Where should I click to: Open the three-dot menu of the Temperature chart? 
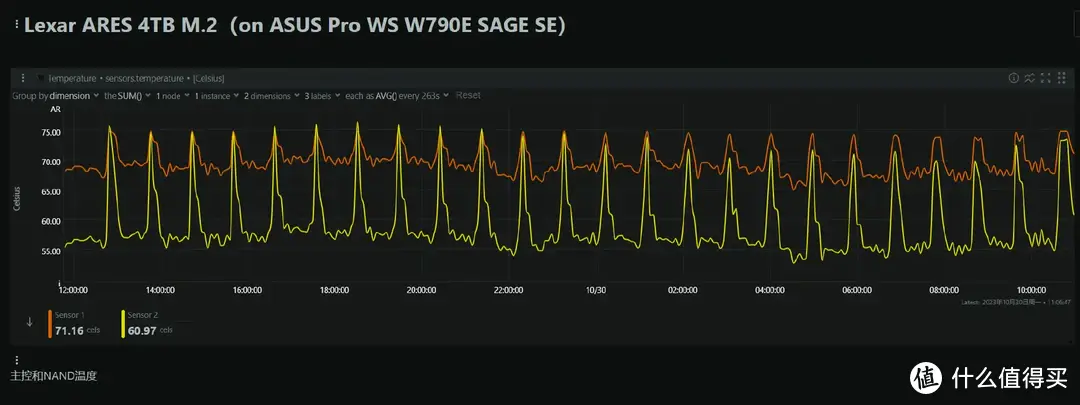pyautogui.click(x=23, y=78)
